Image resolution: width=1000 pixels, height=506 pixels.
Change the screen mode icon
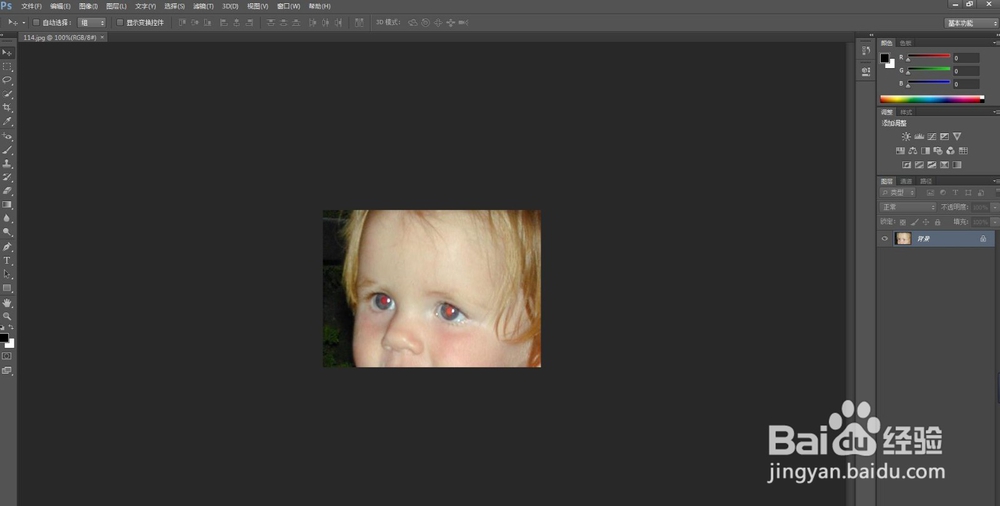[7, 370]
